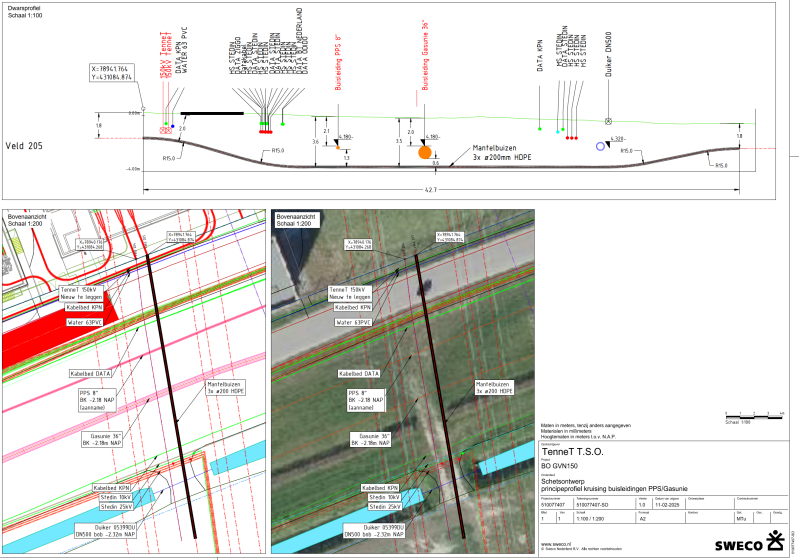Select 'TenneT 150kV Nieuw te leggen' in left plan
The height and width of the screenshot is (560, 799).
(81, 293)
